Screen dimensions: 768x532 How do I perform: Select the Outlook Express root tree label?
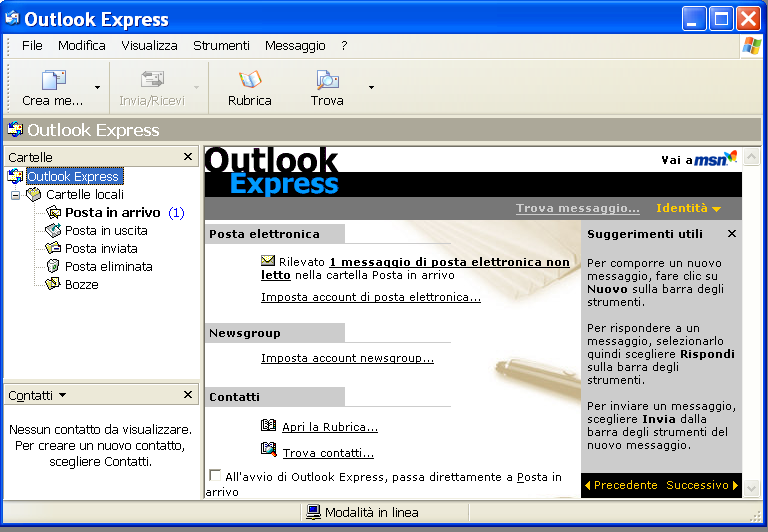[x=75, y=176]
